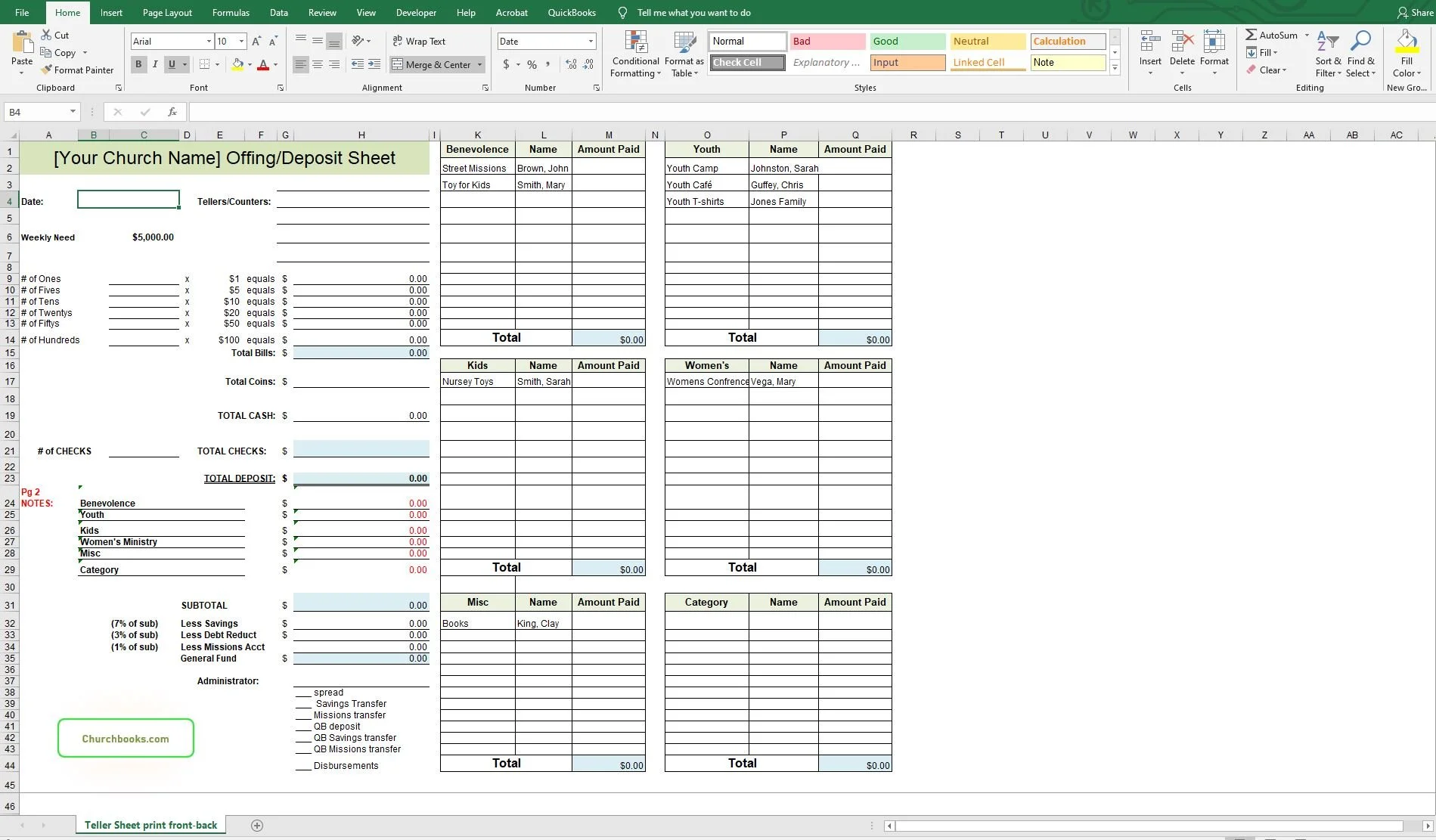Expand the Merge & Center options
This screenshot has height=840, width=1436.
click(480, 64)
